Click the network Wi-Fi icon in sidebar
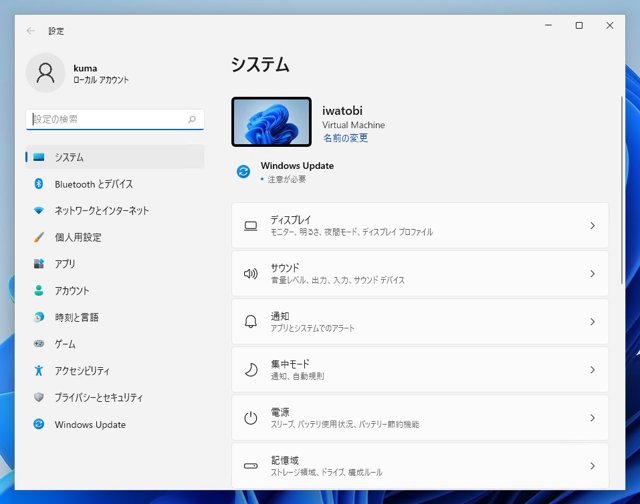 [x=39, y=211]
